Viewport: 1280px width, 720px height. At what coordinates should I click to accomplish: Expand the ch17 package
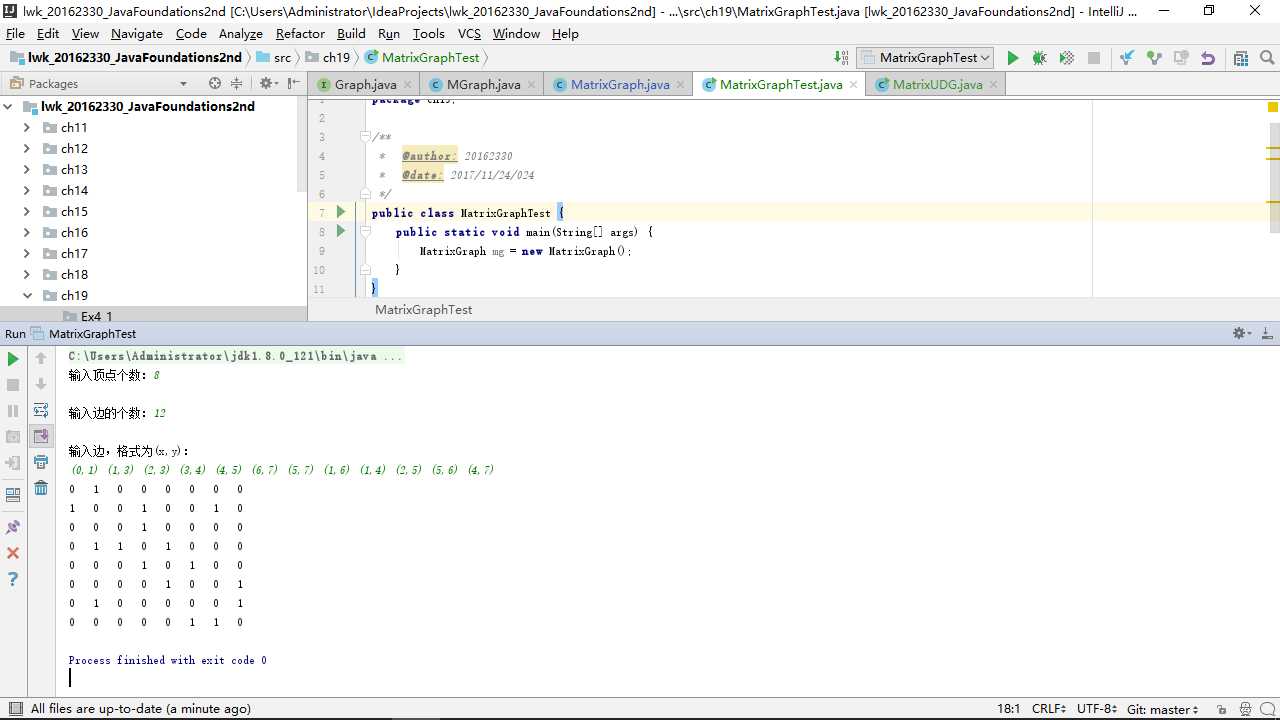[27, 253]
